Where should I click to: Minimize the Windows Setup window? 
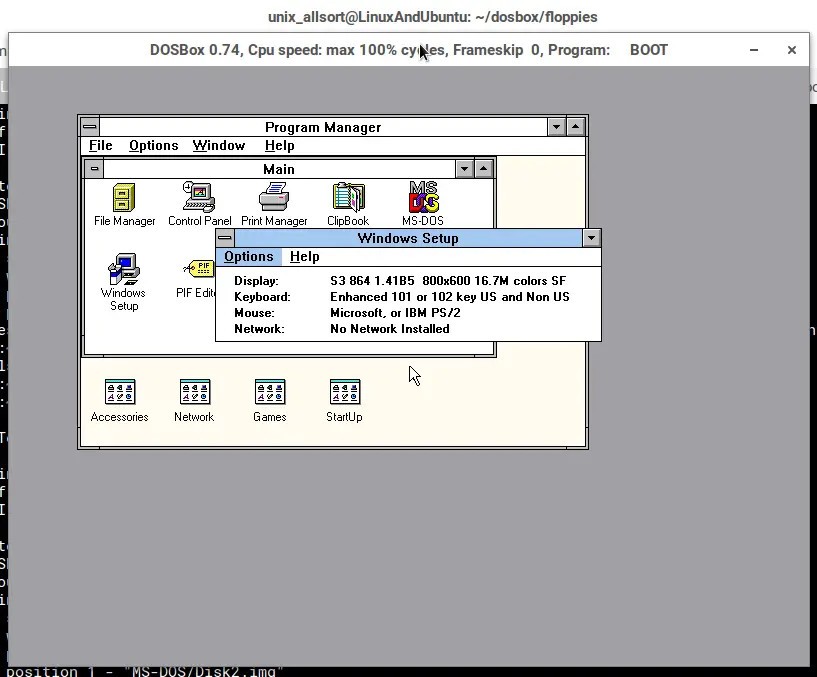[591, 238]
